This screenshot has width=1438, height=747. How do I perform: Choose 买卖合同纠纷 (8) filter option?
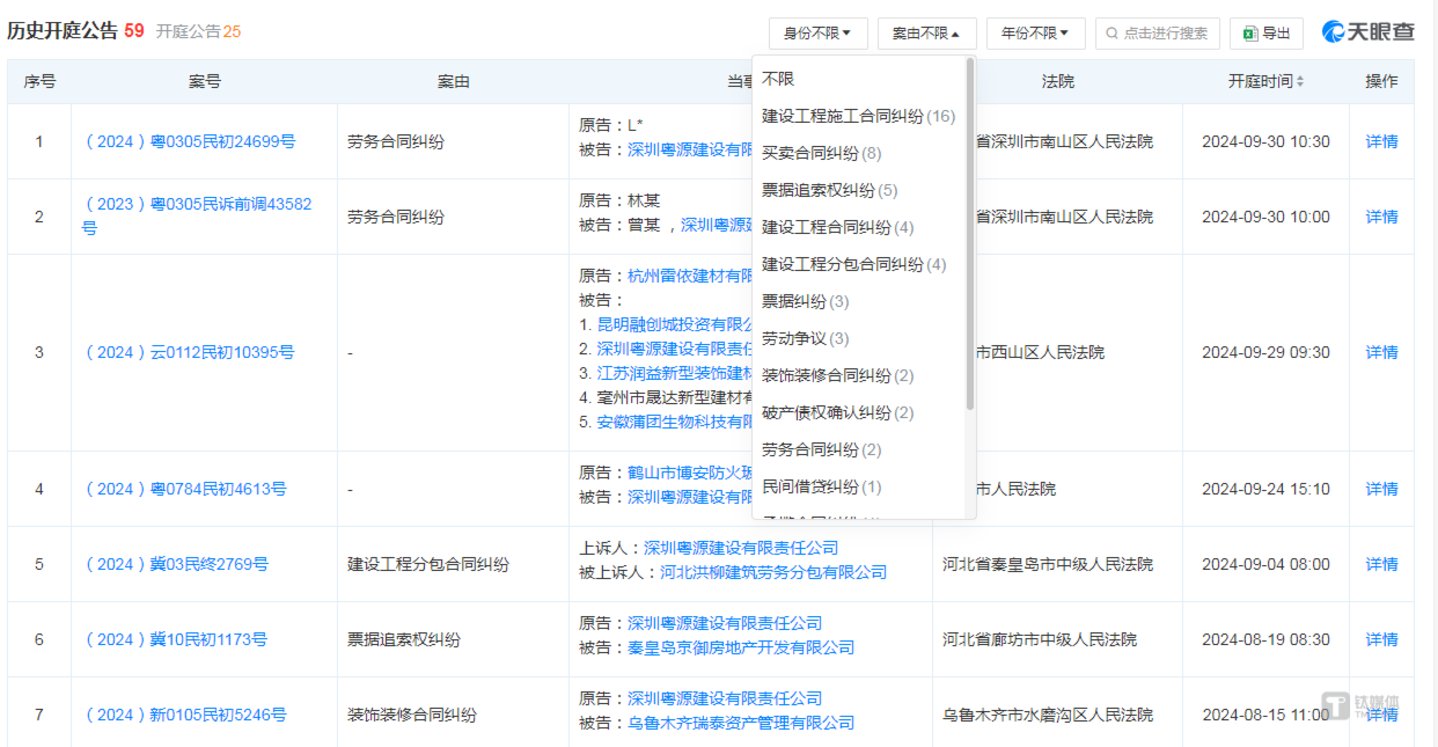820,153
